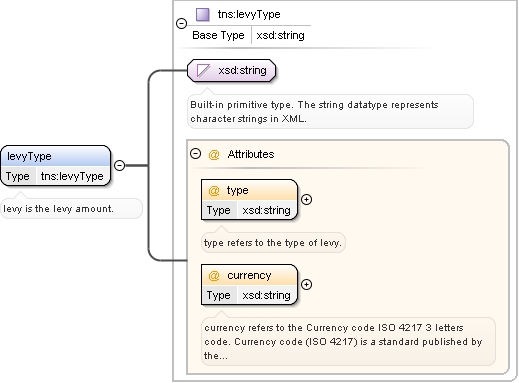Viewport: 519px width, 383px height.
Task: Collapse the tns:levyType type box
Action: tap(181, 23)
